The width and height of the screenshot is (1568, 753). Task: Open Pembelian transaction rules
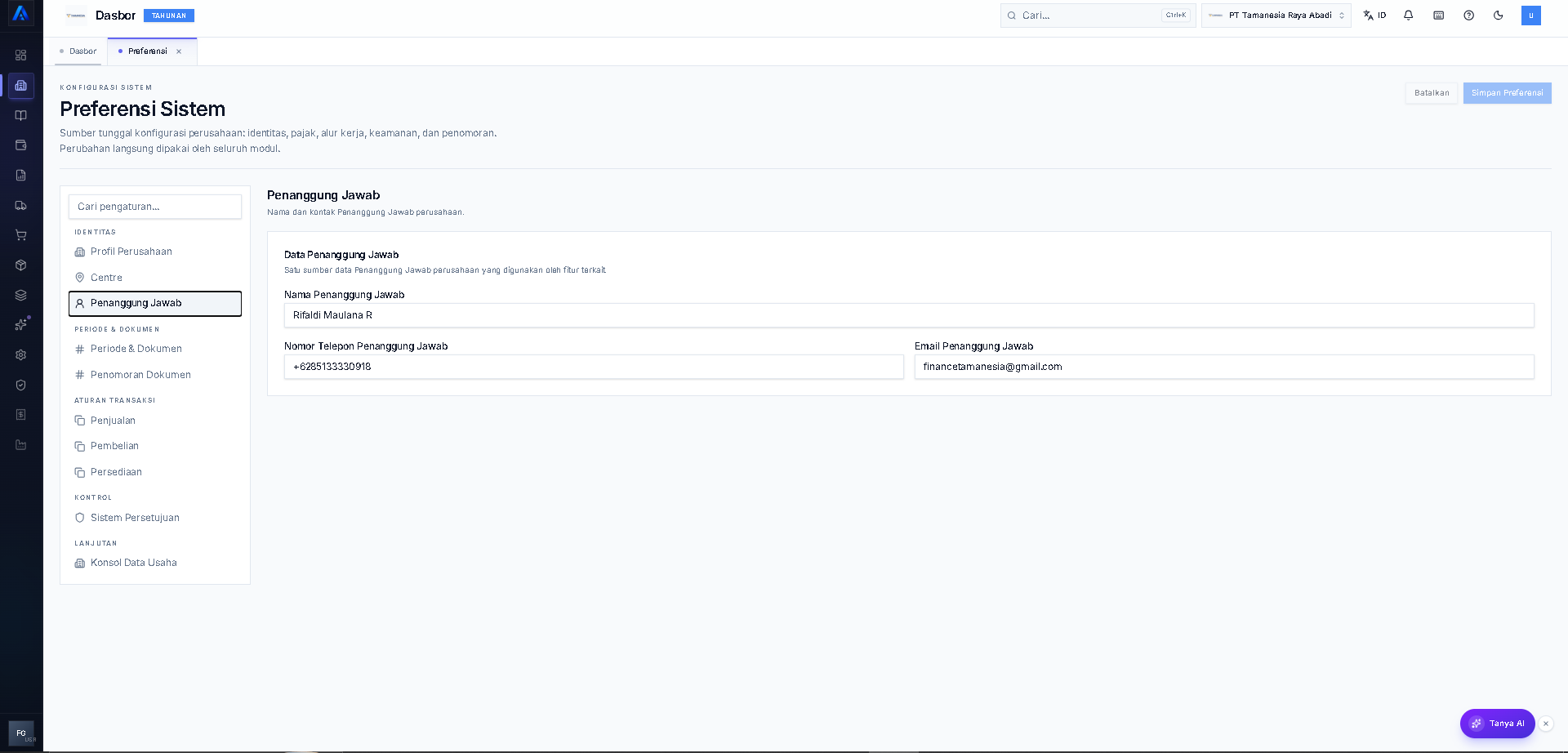coord(155,446)
